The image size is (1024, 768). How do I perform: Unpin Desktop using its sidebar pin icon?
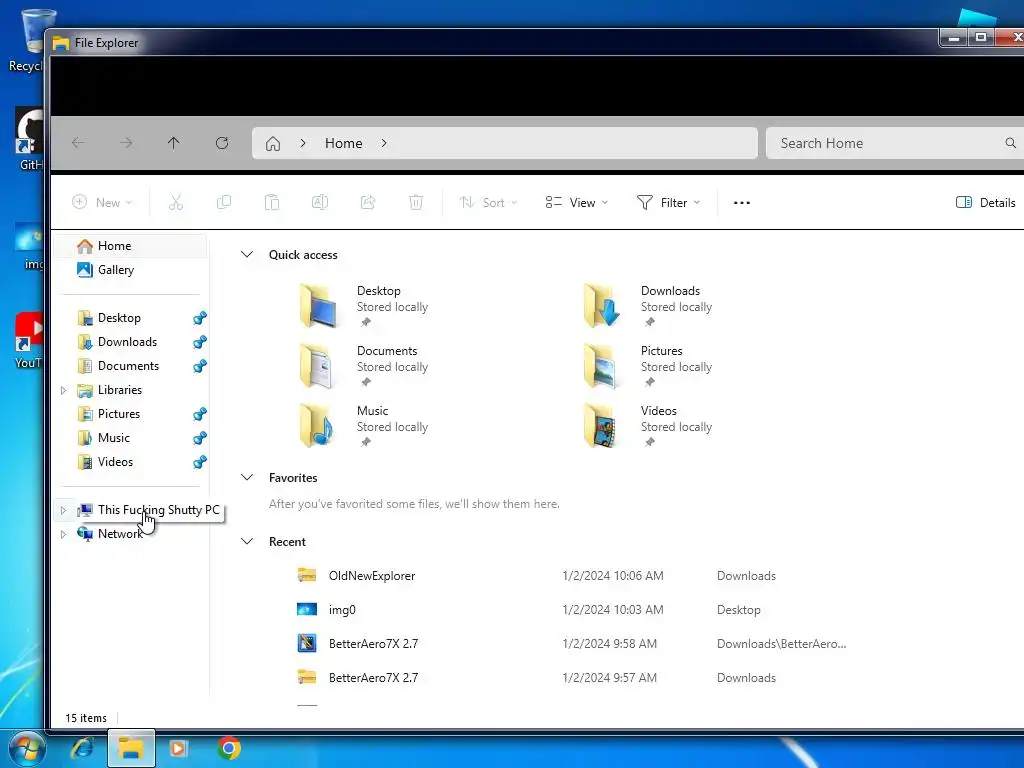point(200,318)
